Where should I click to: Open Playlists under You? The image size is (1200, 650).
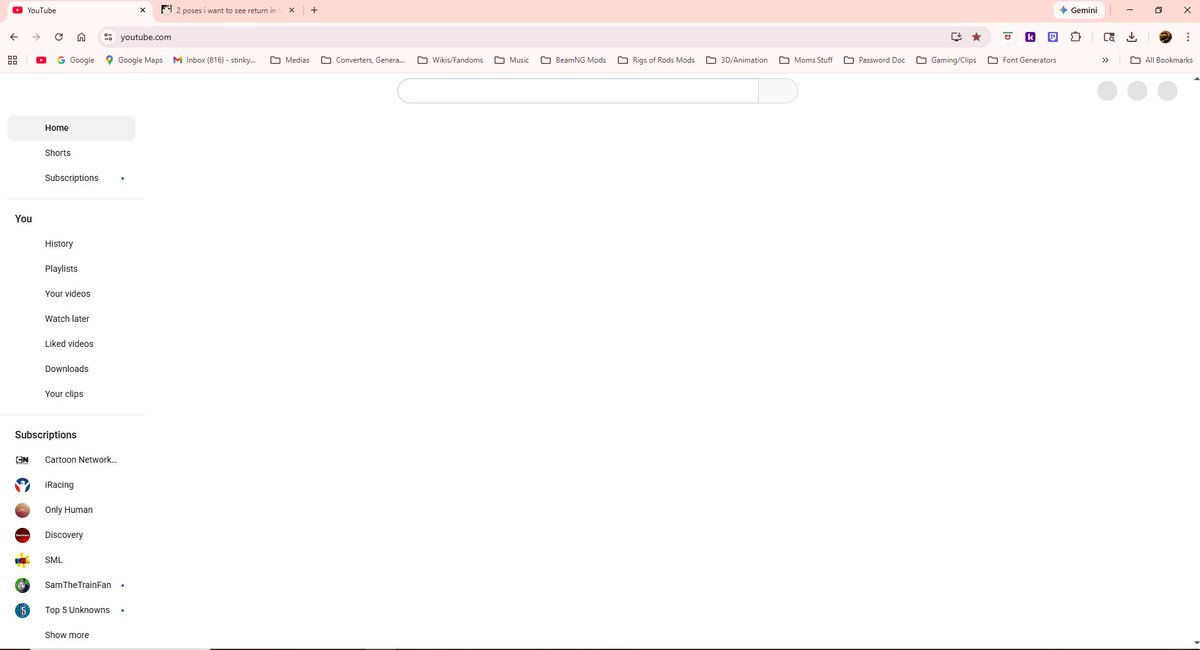point(71,269)
